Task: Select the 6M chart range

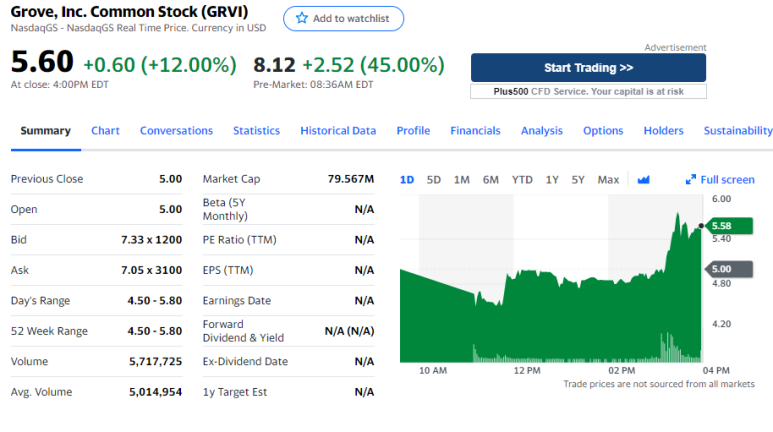Action: [x=491, y=180]
